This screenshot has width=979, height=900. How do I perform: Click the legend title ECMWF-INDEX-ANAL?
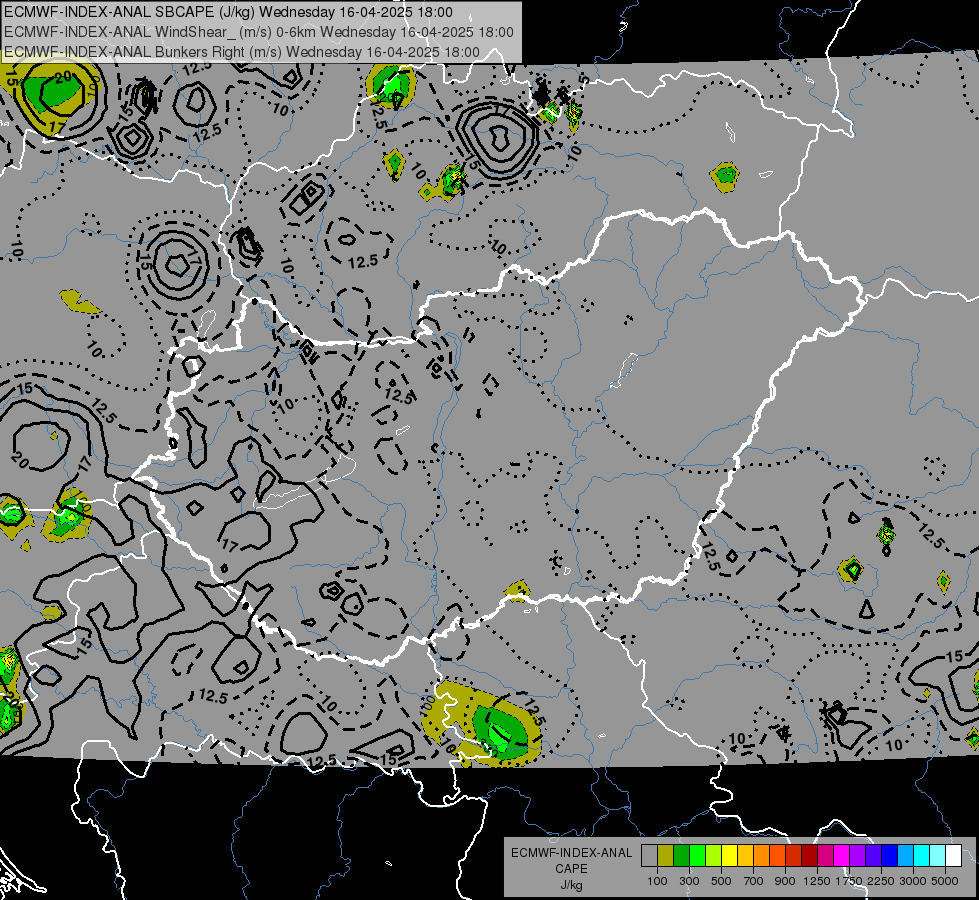[571, 853]
